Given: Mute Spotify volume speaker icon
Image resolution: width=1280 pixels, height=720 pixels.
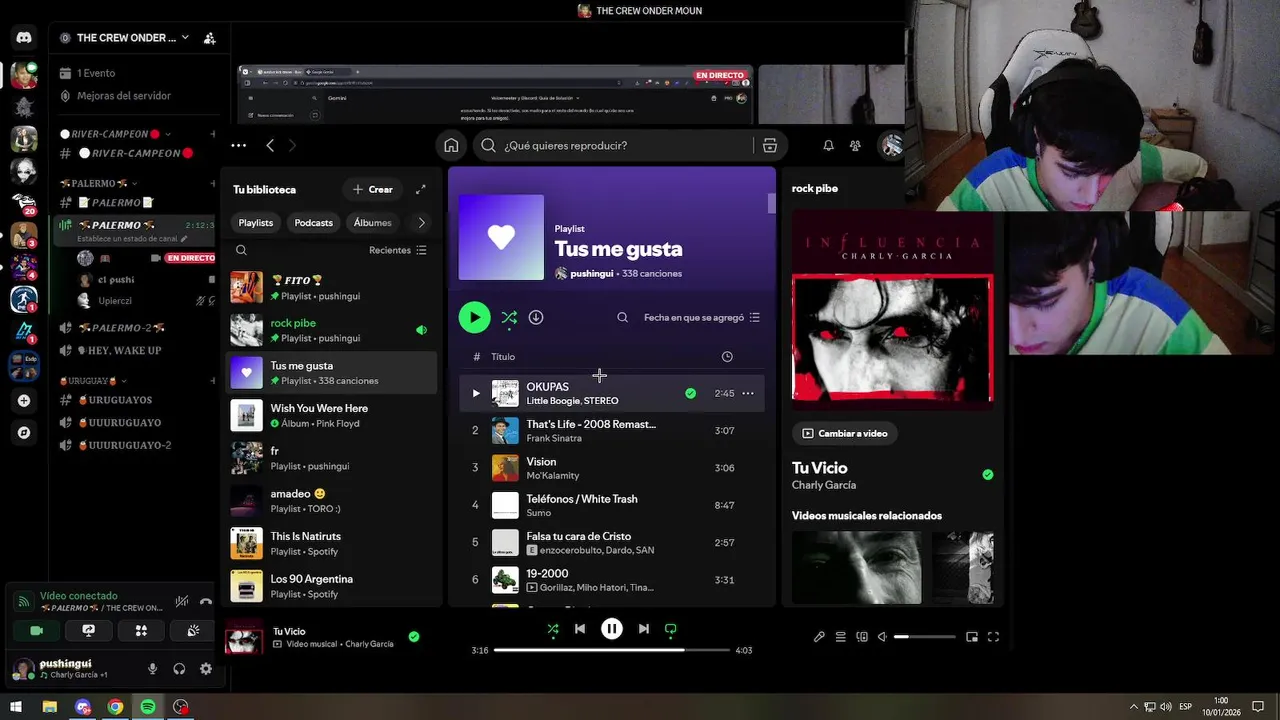Looking at the screenshot, I should pyautogui.click(x=882, y=637).
